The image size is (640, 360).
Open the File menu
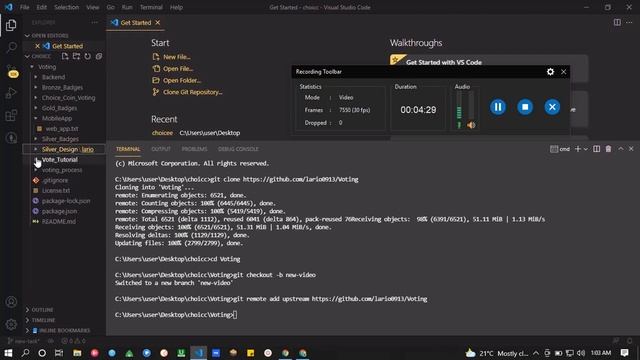coord(24,7)
